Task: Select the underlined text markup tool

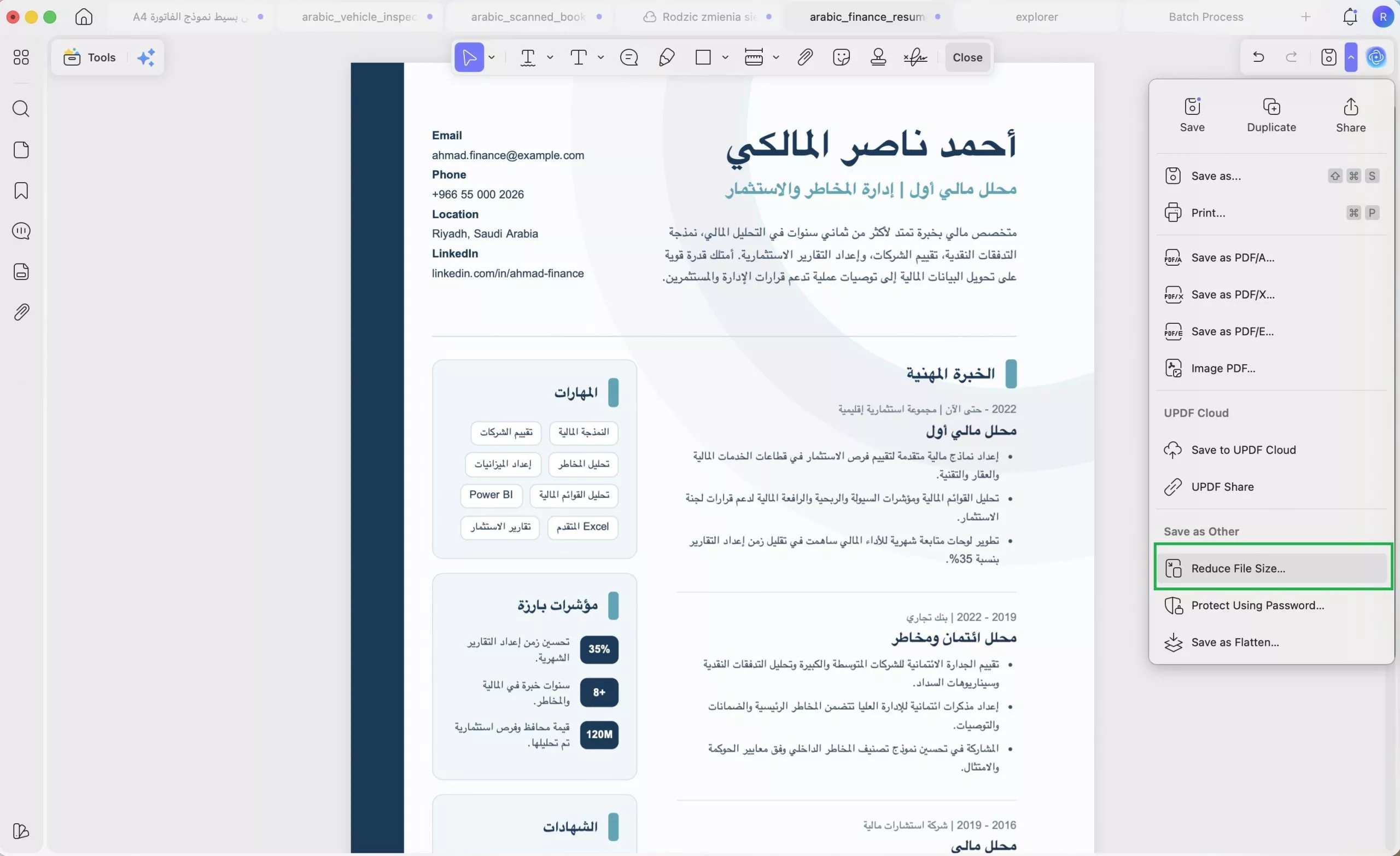Action: pyautogui.click(x=528, y=57)
